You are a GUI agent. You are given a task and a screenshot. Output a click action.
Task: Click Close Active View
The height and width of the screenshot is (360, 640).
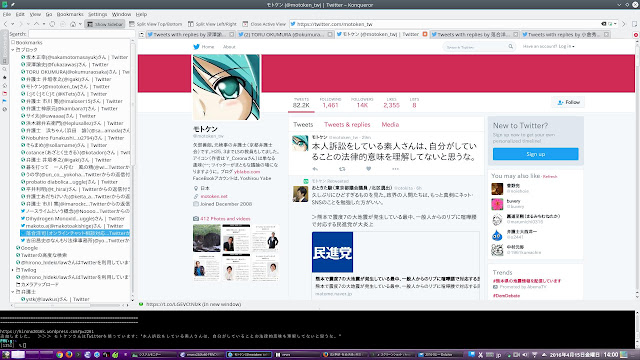(x=264, y=24)
